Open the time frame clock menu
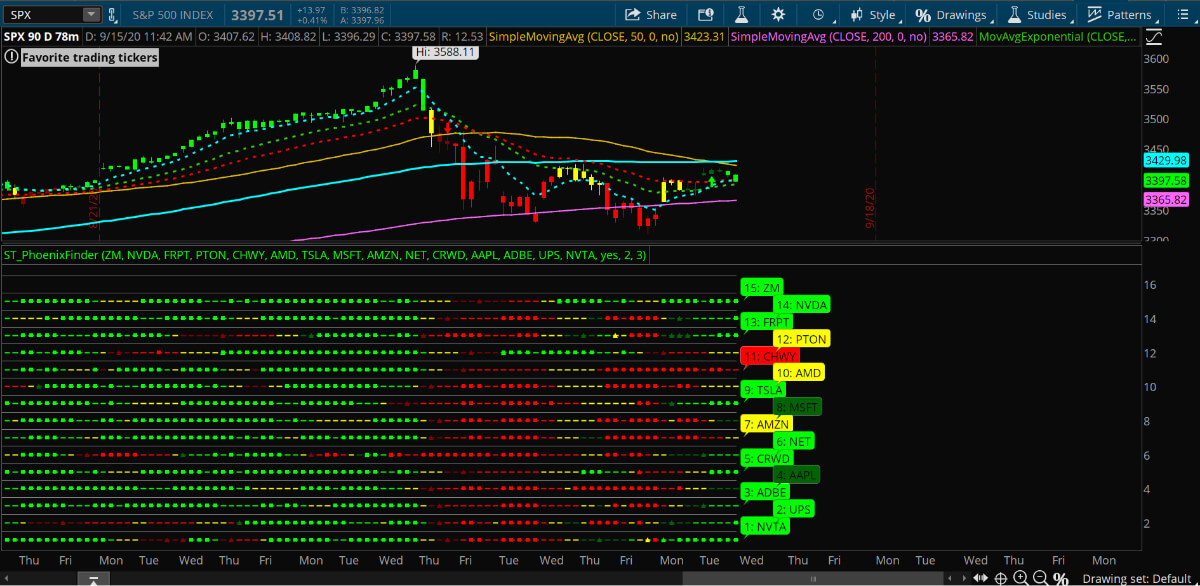1200x586 pixels. point(819,15)
